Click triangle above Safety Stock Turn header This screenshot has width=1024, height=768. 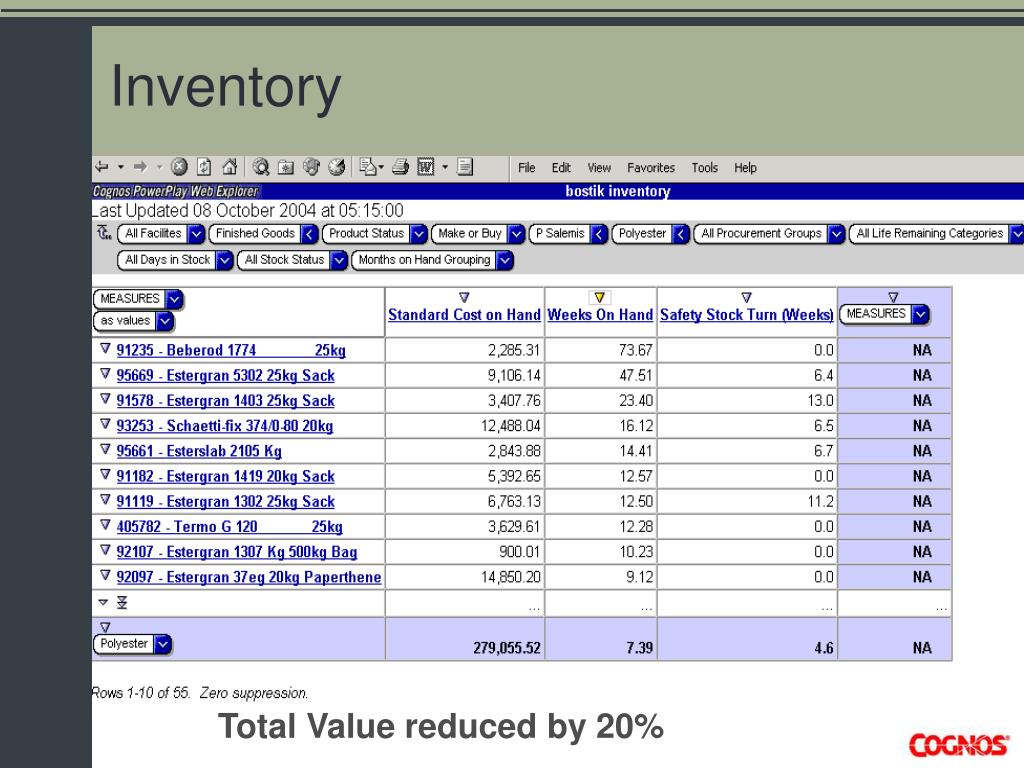click(x=746, y=297)
